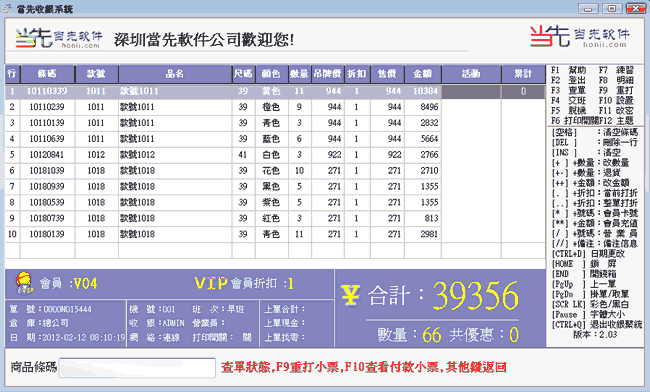
Task: Click the Honii logo at top left
Action: pyautogui.click(x=58, y=38)
